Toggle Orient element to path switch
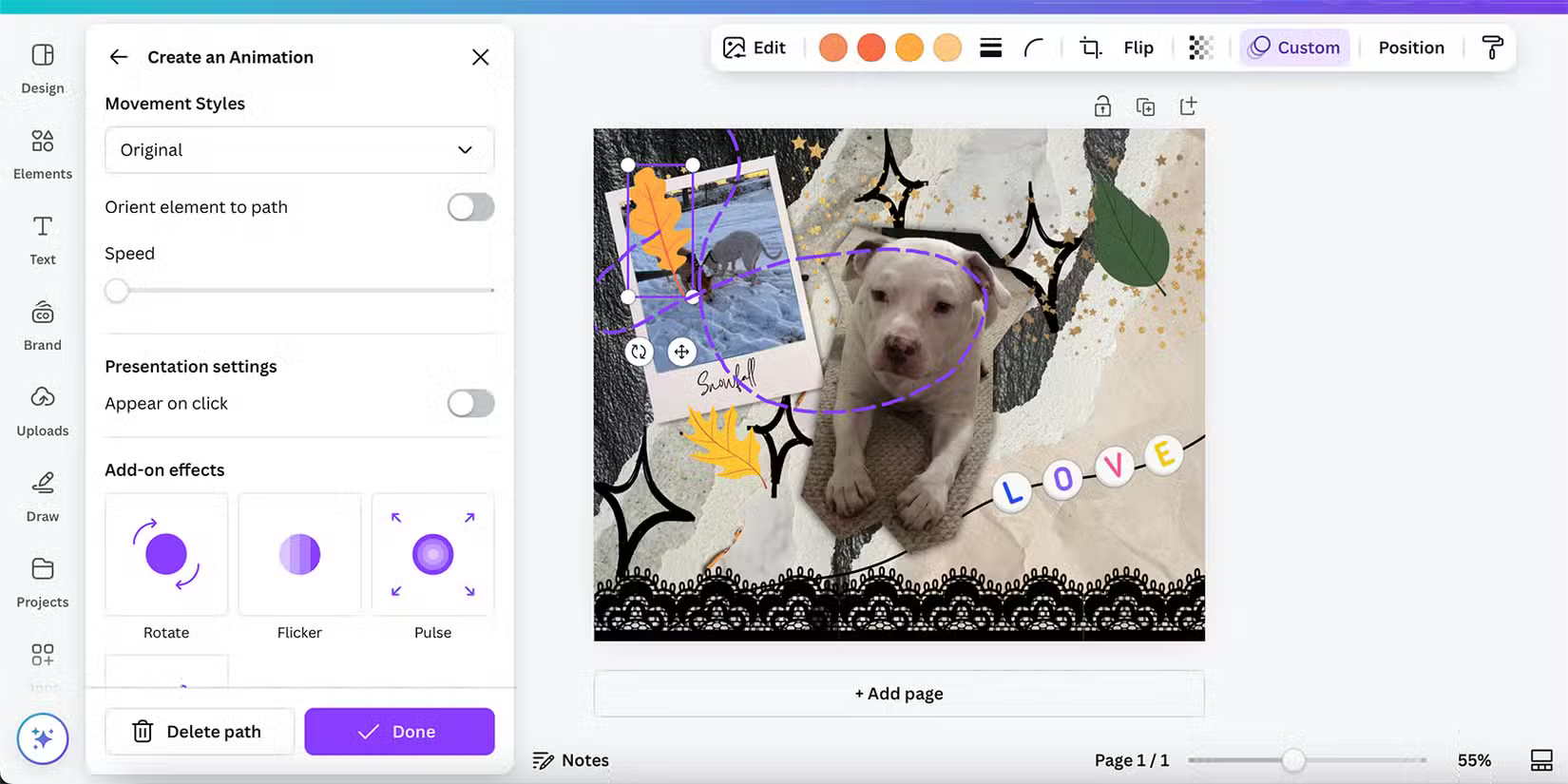This screenshot has width=1568, height=784. coord(470,207)
